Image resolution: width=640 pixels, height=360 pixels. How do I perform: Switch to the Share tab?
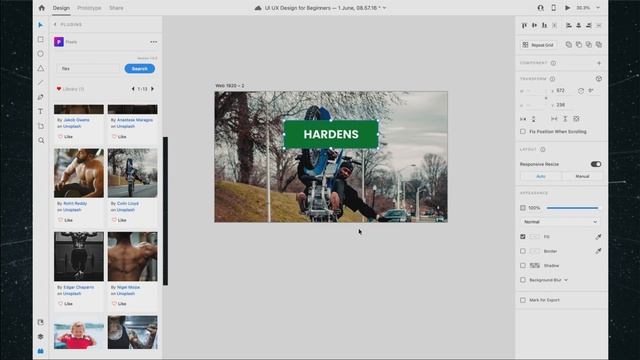click(x=116, y=8)
